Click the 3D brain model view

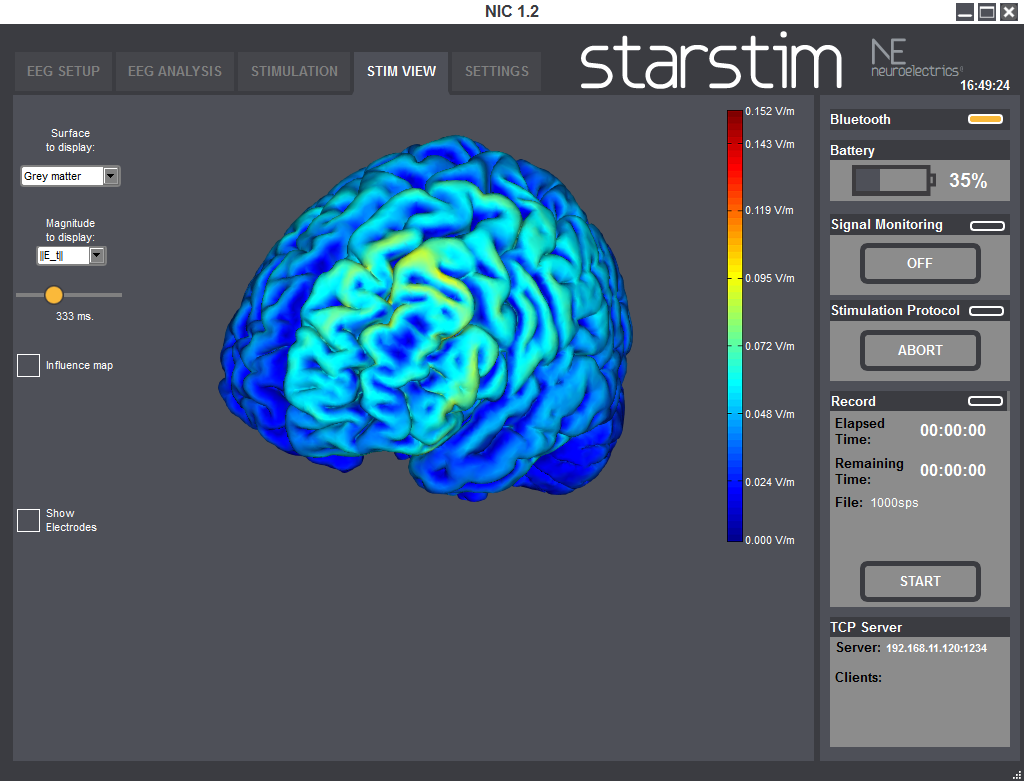tap(426, 319)
